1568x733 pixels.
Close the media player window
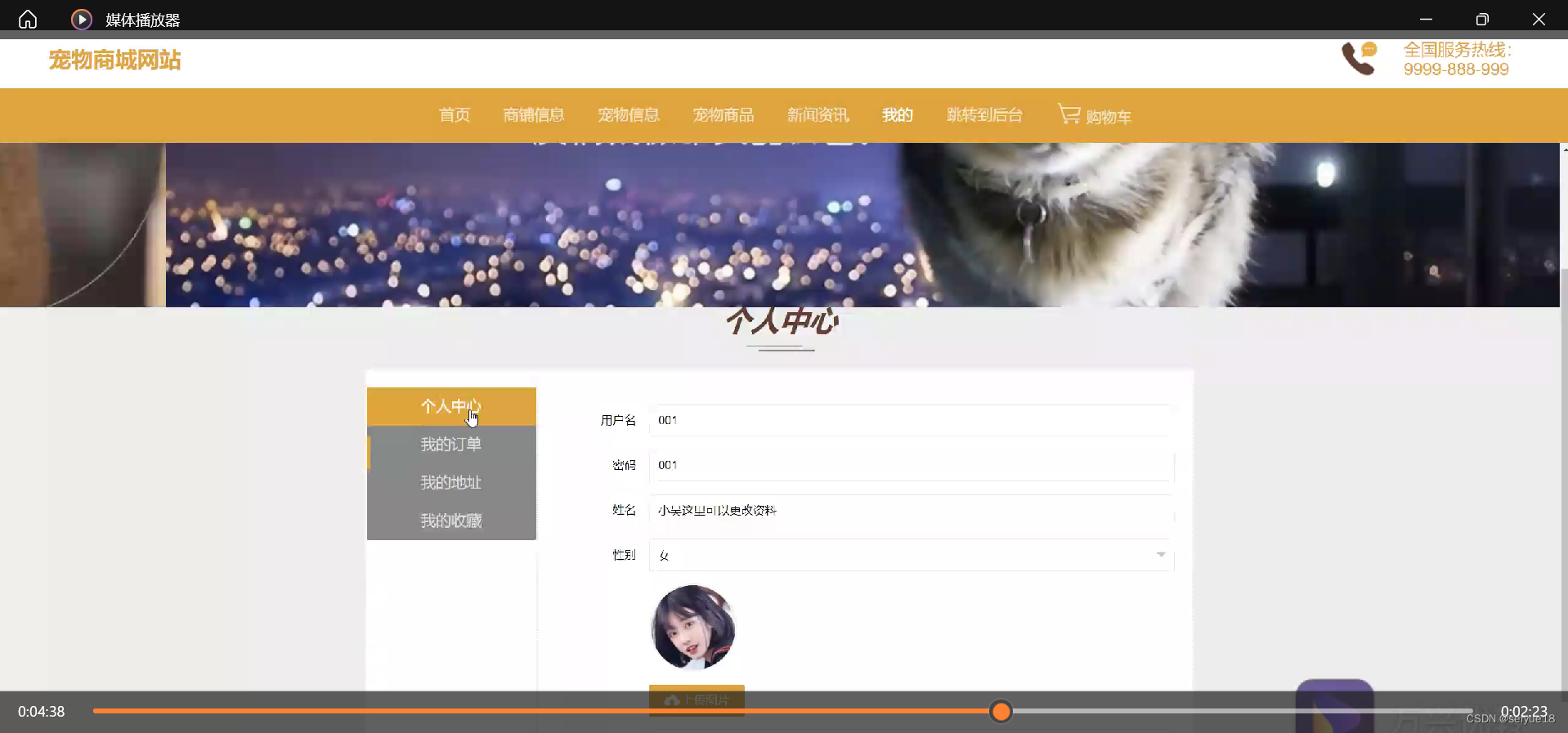(1539, 19)
